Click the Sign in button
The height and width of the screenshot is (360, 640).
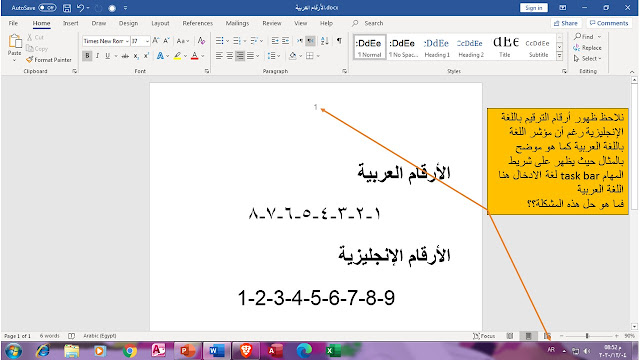pos(533,8)
